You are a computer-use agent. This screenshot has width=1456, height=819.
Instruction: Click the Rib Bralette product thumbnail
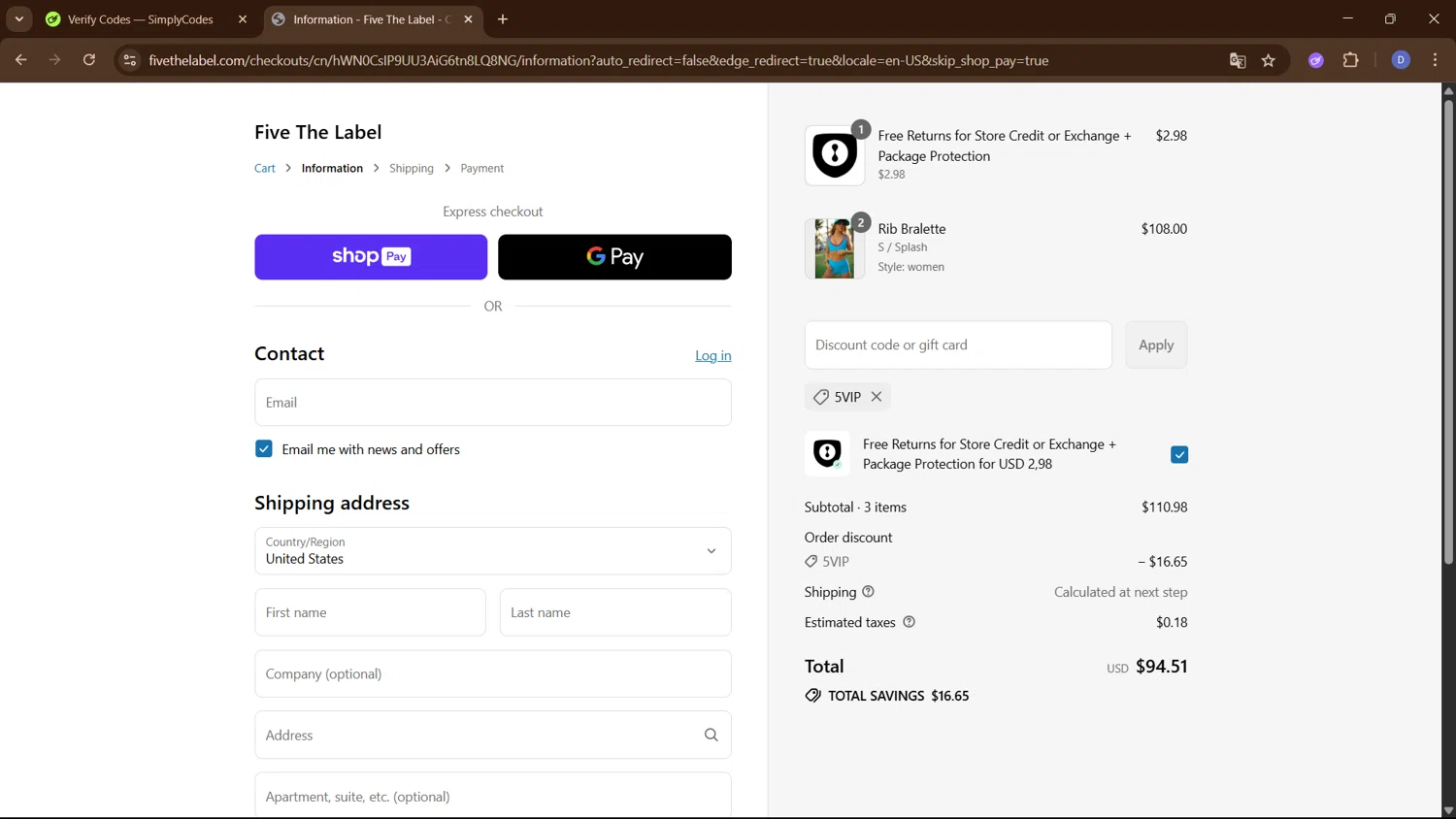point(835,248)
